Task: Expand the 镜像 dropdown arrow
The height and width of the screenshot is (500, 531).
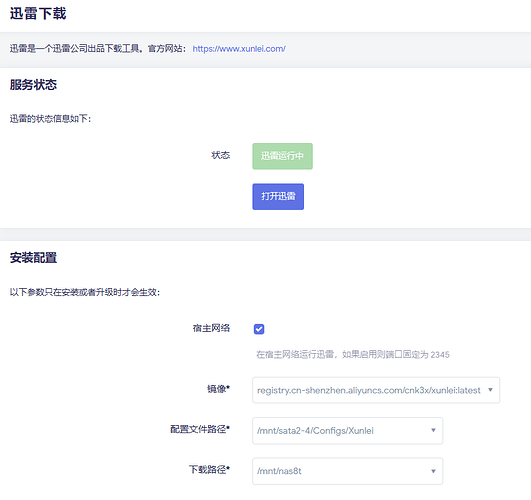Action: pyautogui.click(x=490, y=390)
